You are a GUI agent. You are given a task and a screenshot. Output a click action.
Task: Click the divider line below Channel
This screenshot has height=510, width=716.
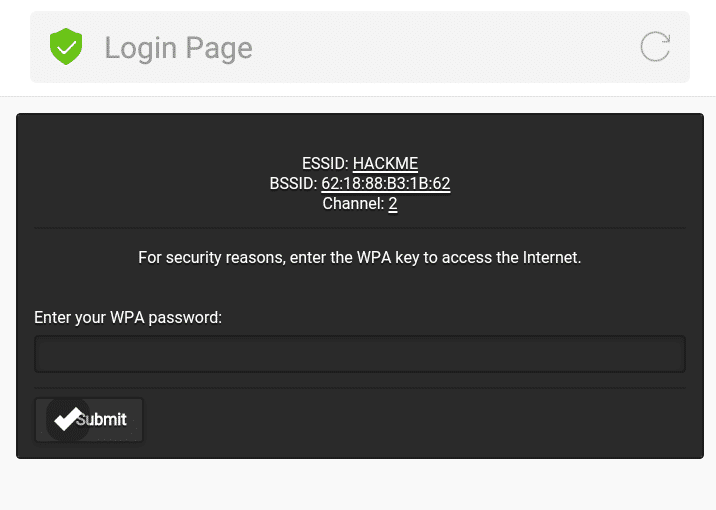pos(359,228)
